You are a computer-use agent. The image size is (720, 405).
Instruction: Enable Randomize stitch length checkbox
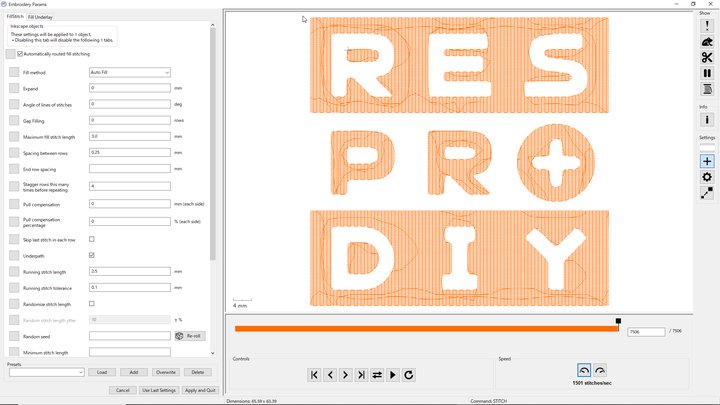92,304
